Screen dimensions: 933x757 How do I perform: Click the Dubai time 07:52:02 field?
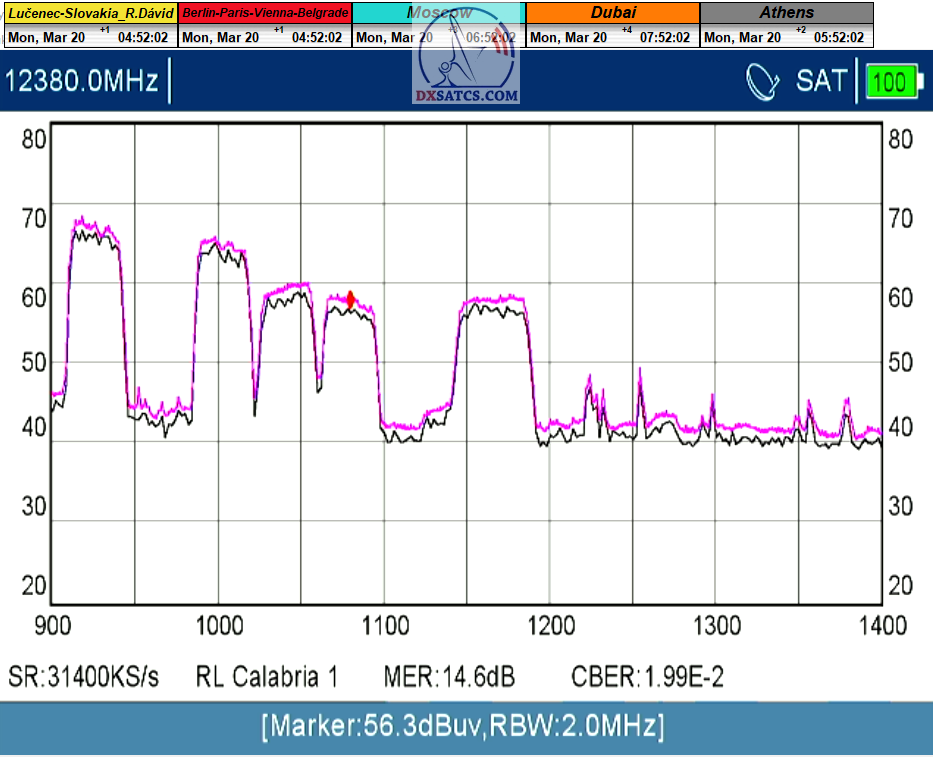click(x=664, y=37)
